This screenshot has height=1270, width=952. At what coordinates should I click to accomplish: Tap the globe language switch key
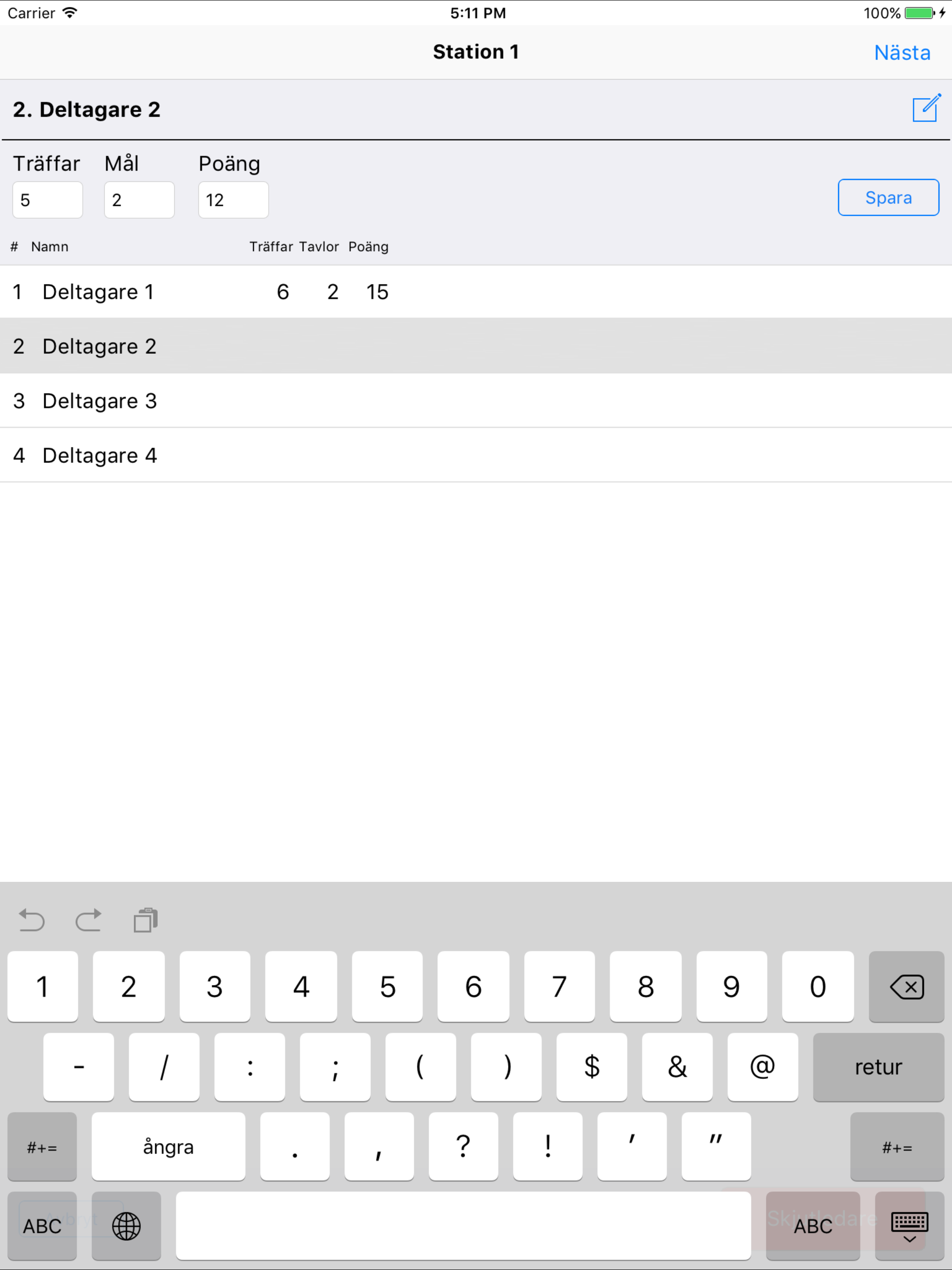(126, 1226)
